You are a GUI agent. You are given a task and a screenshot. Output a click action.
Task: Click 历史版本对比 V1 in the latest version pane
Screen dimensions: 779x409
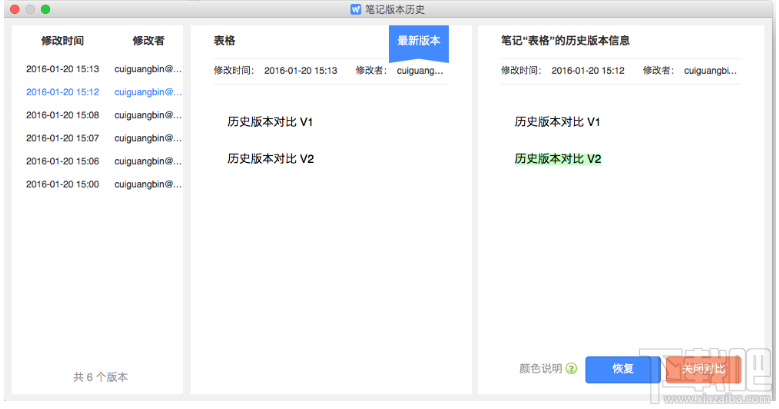270,122
